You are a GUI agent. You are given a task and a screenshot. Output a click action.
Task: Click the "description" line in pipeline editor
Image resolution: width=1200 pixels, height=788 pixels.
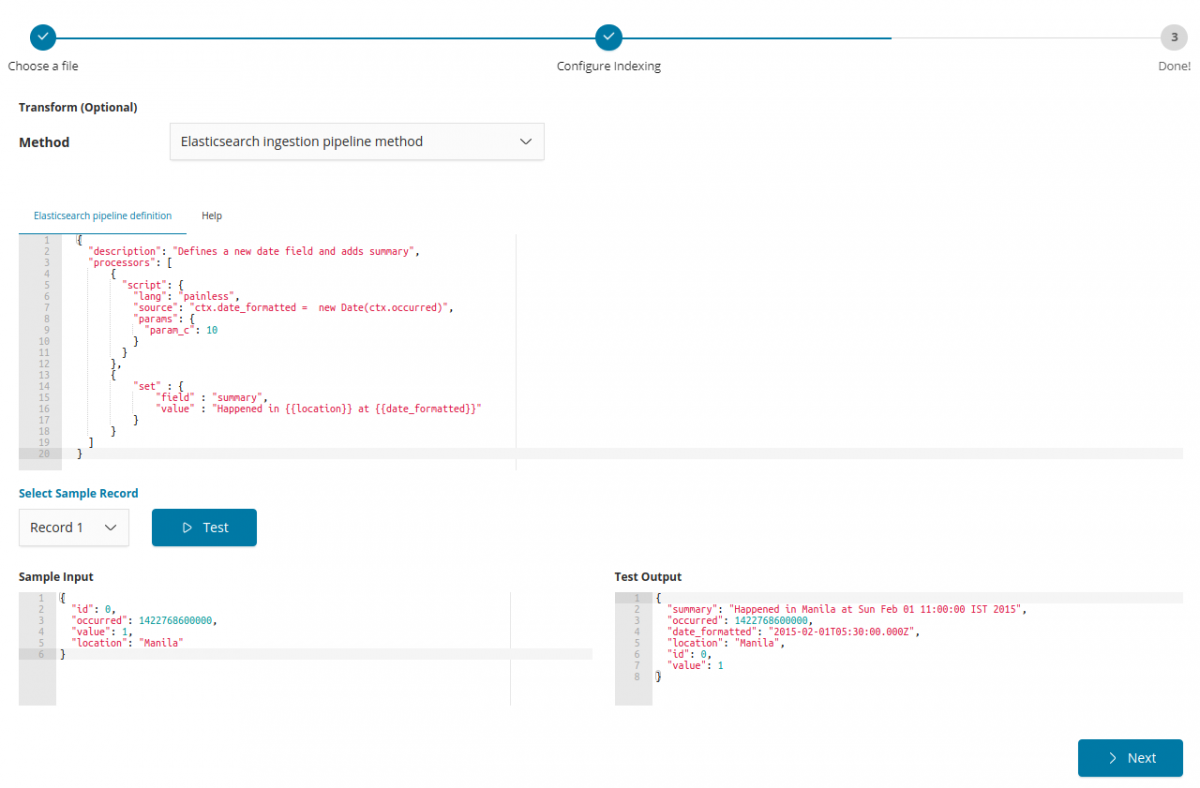pos(253,252)
